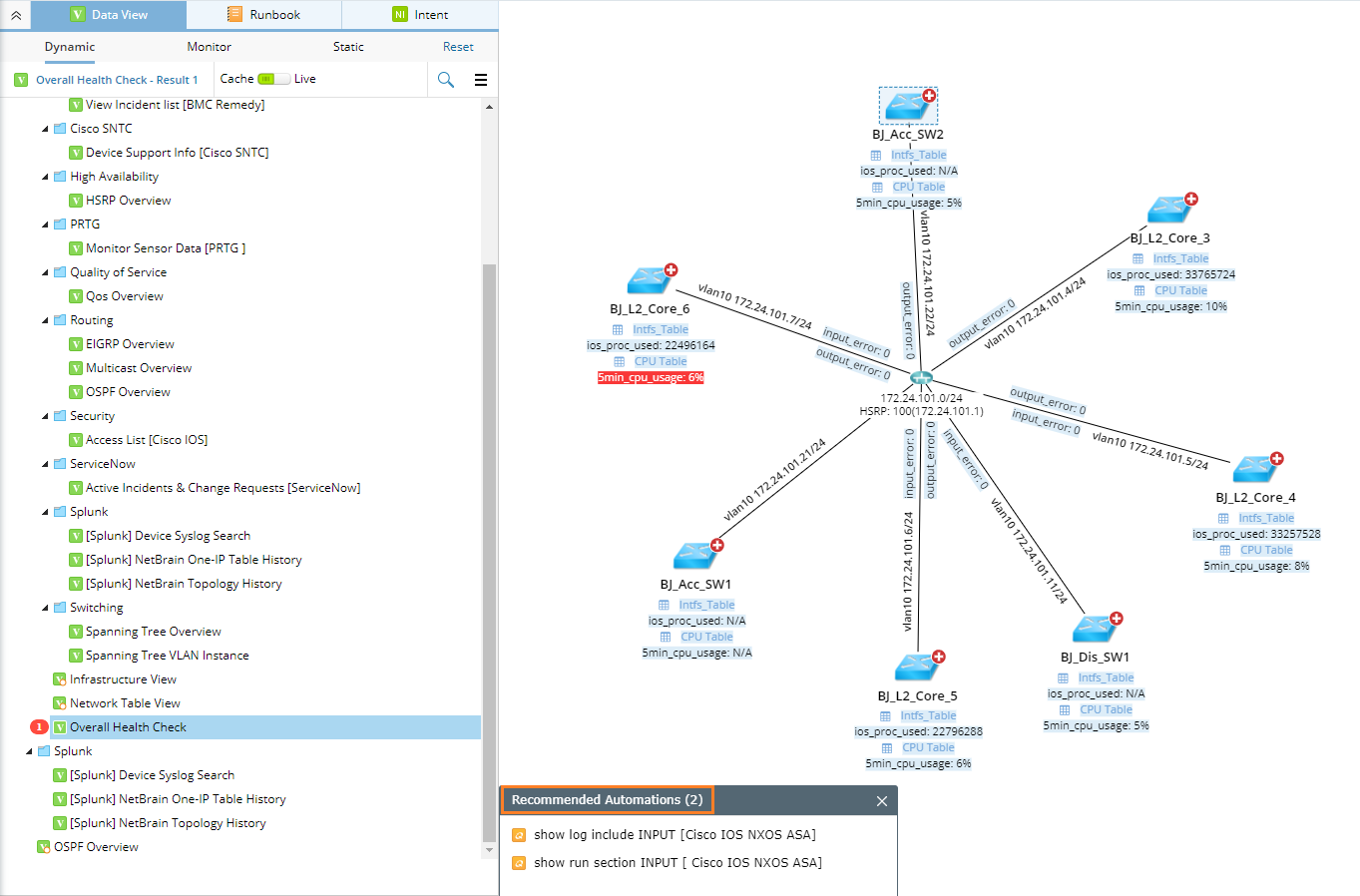Click the red plus badge on BJ_Acc_SW2

pyautogui.click(x=929, y=96)
